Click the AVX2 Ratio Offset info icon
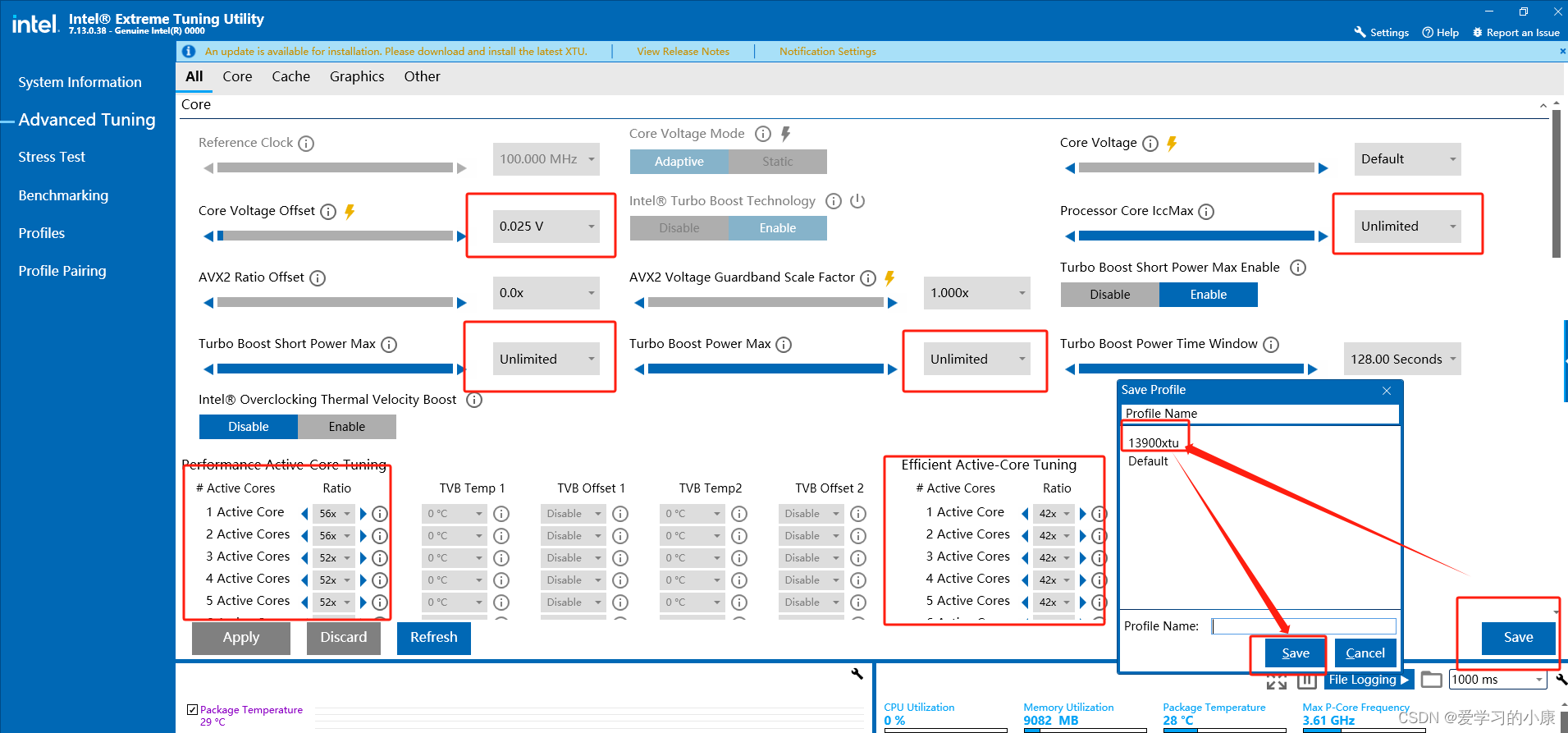 pyautogui.click(x=318, y=278)
